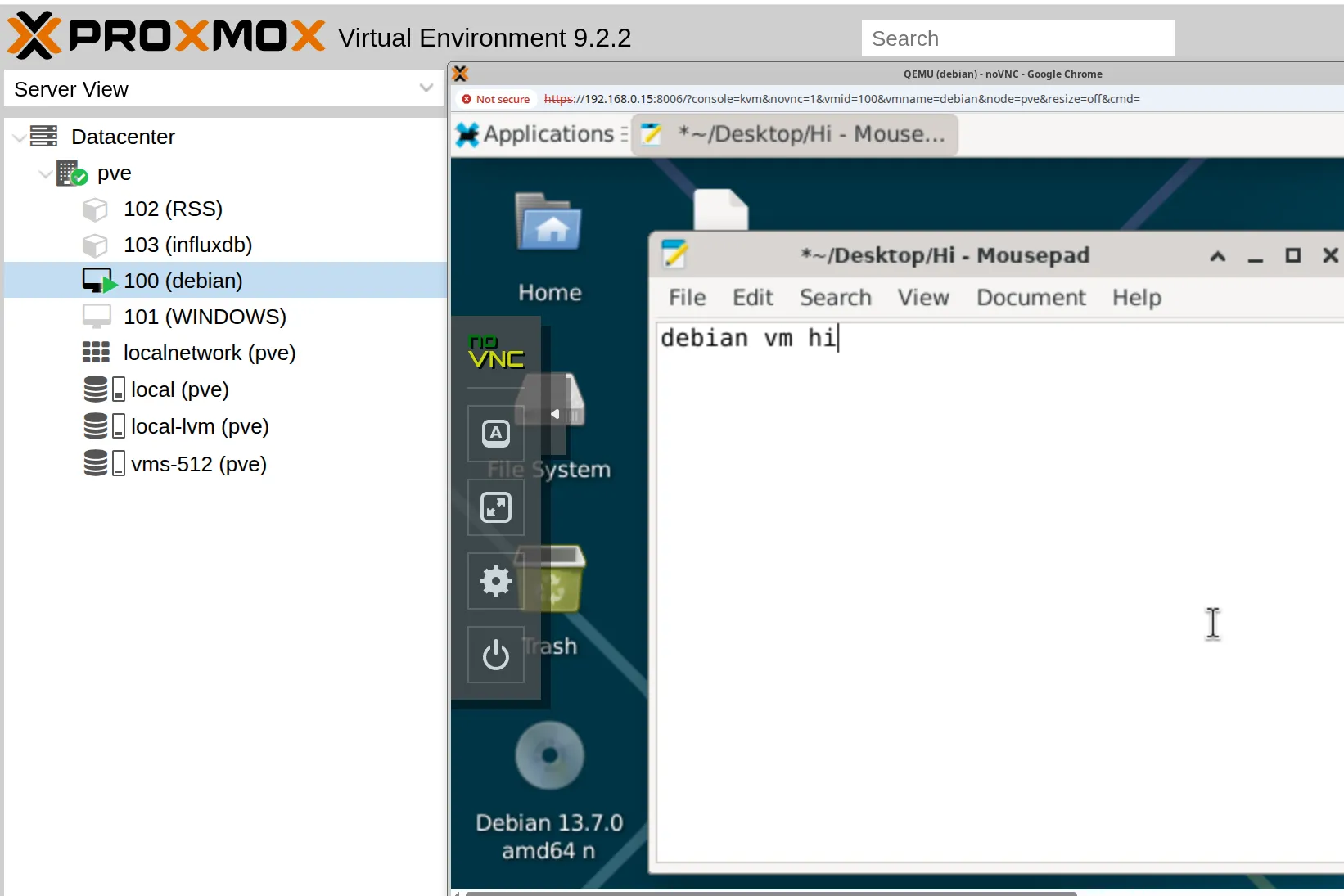Select localnetwork (pve) entry

[x=210, y=353]
